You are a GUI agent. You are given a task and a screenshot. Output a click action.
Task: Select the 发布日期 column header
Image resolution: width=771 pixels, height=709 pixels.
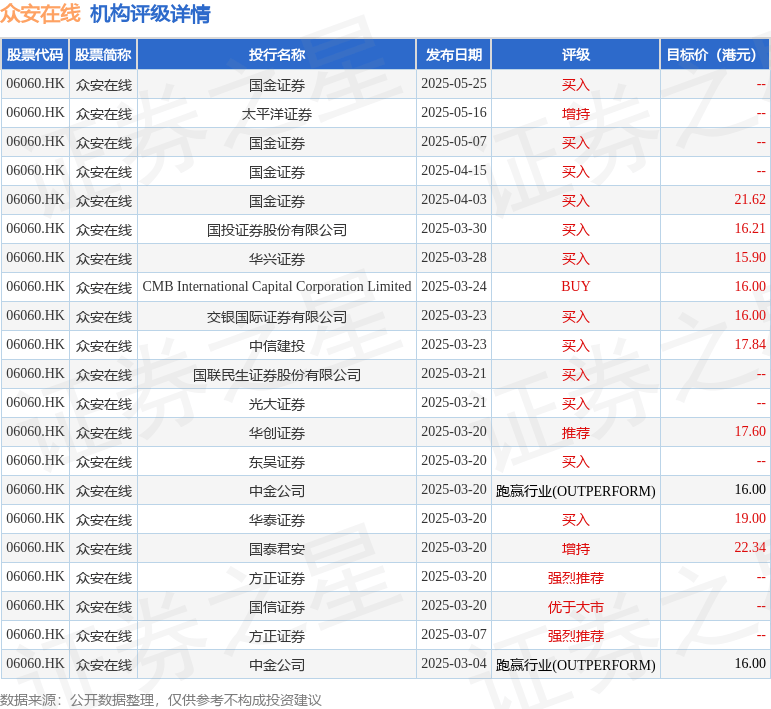[x=454, y=55]
